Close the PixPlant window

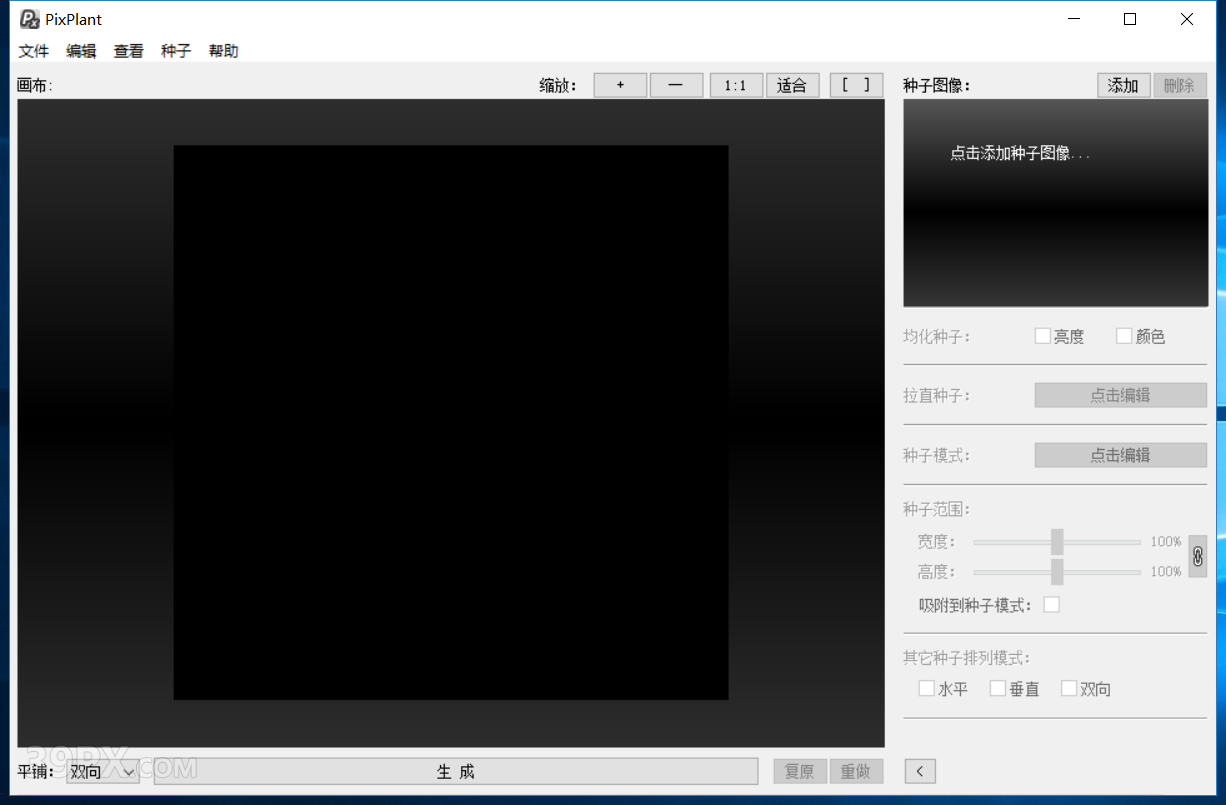pyautogui.click(x=1187, y=19)
